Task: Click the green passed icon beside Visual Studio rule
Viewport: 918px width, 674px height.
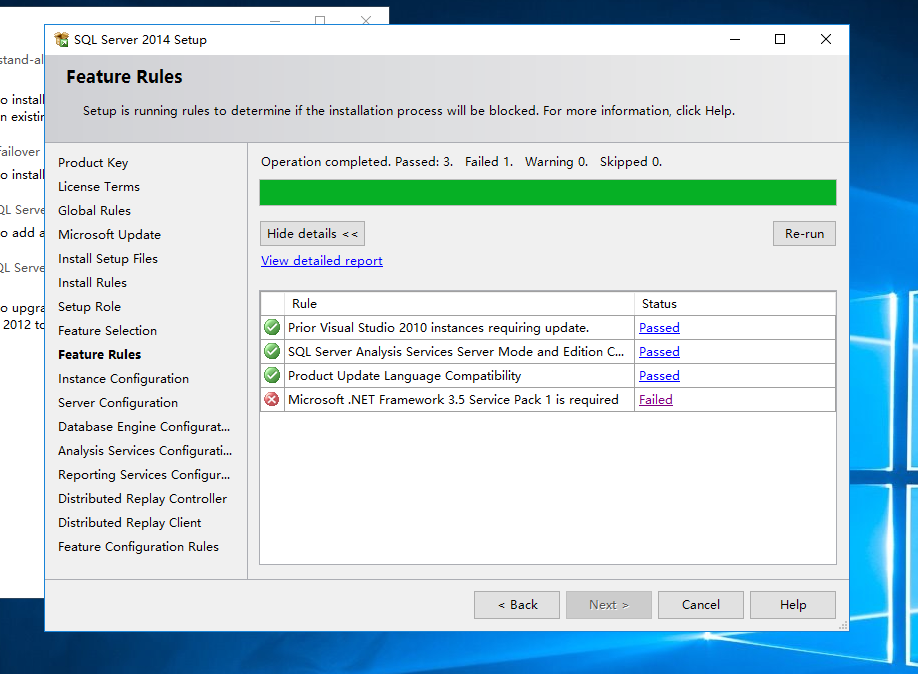Action: [271, 327]
